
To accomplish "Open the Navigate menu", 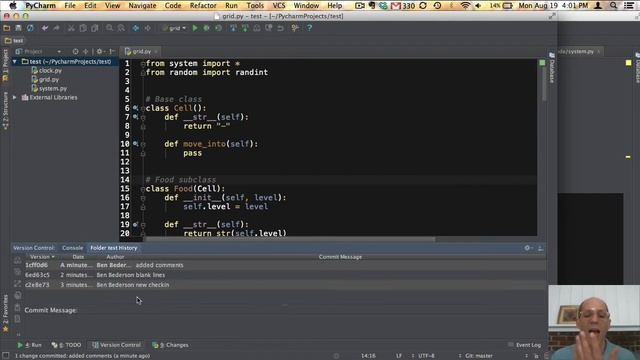I will click(x=142, y=5).
